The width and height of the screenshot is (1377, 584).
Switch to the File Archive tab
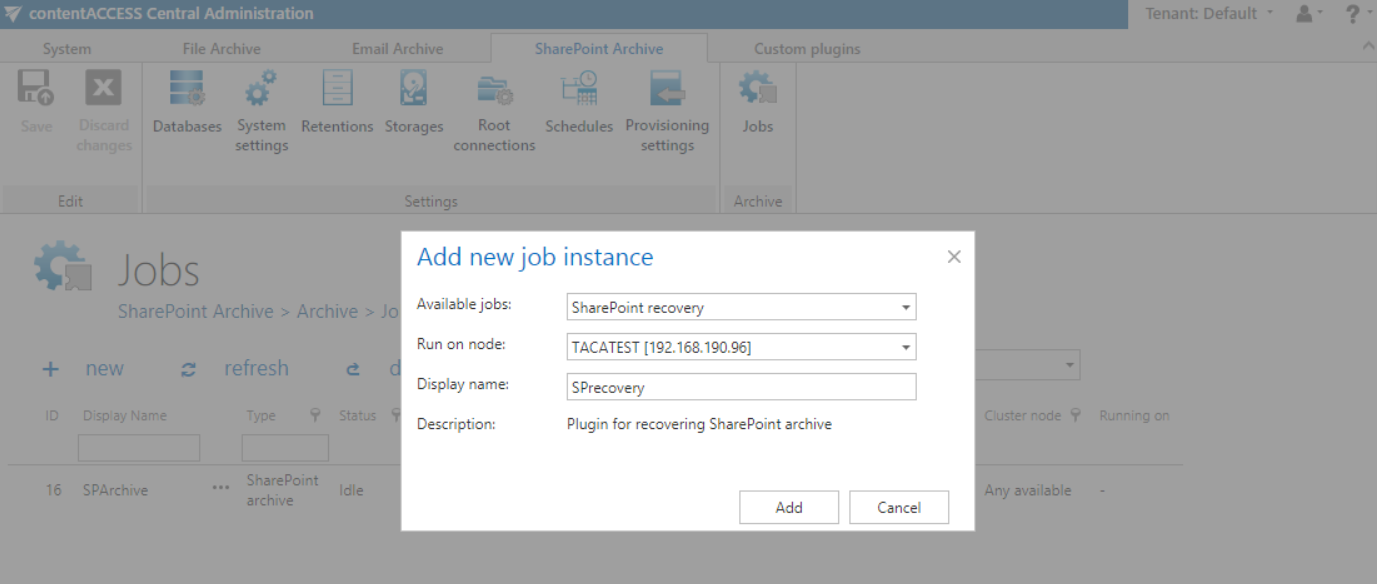221,48
